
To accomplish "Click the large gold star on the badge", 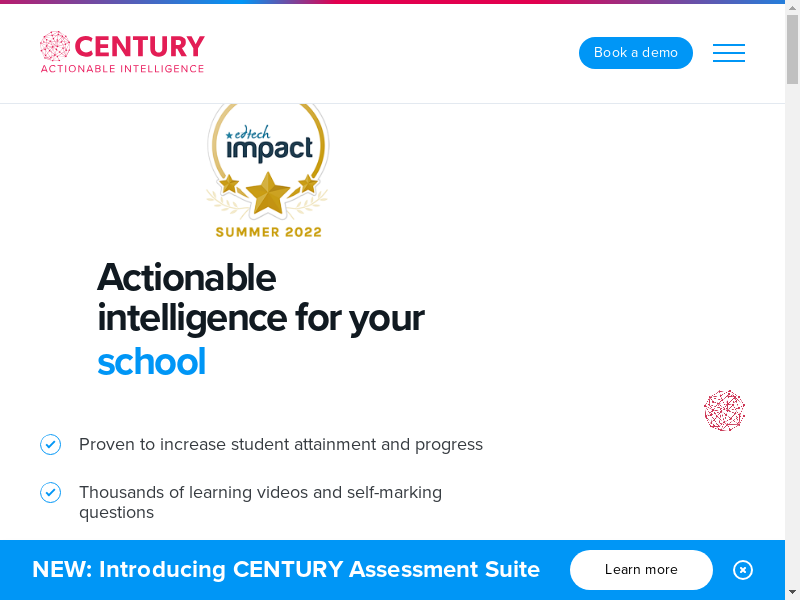I will tap(268, 193).
